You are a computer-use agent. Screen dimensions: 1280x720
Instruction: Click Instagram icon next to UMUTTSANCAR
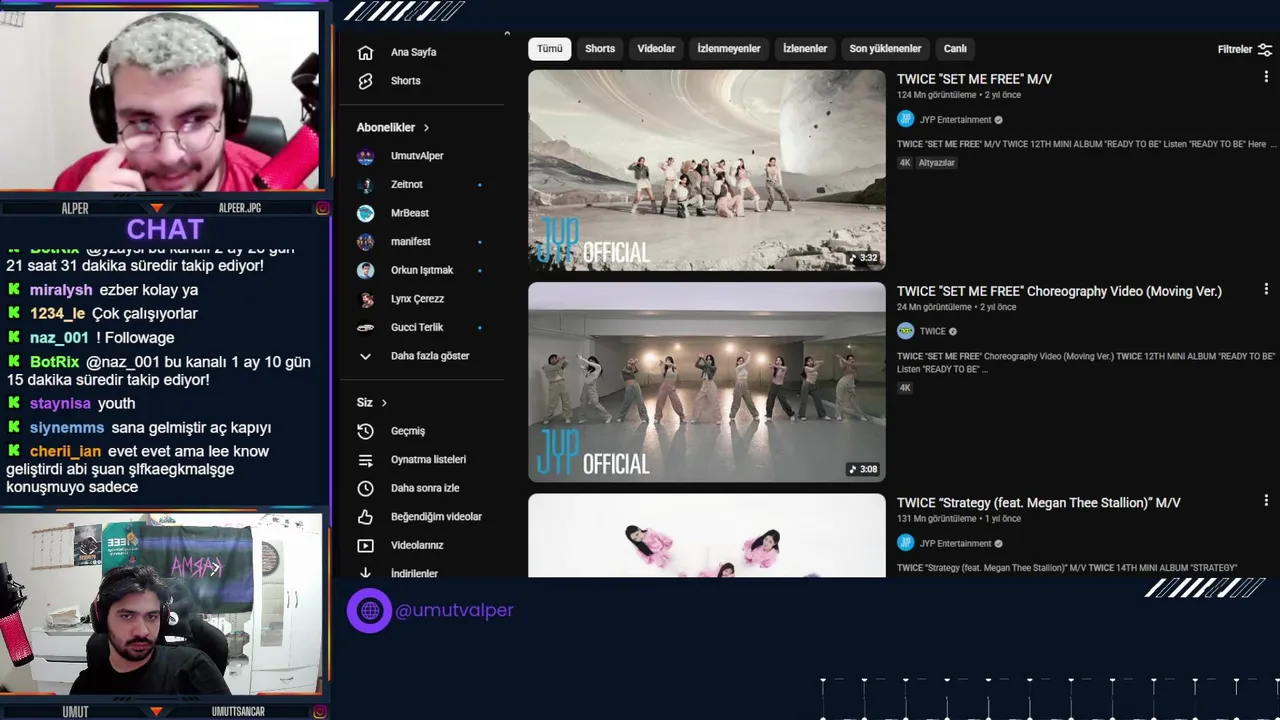pyautogui.click(x=322, y=712)
